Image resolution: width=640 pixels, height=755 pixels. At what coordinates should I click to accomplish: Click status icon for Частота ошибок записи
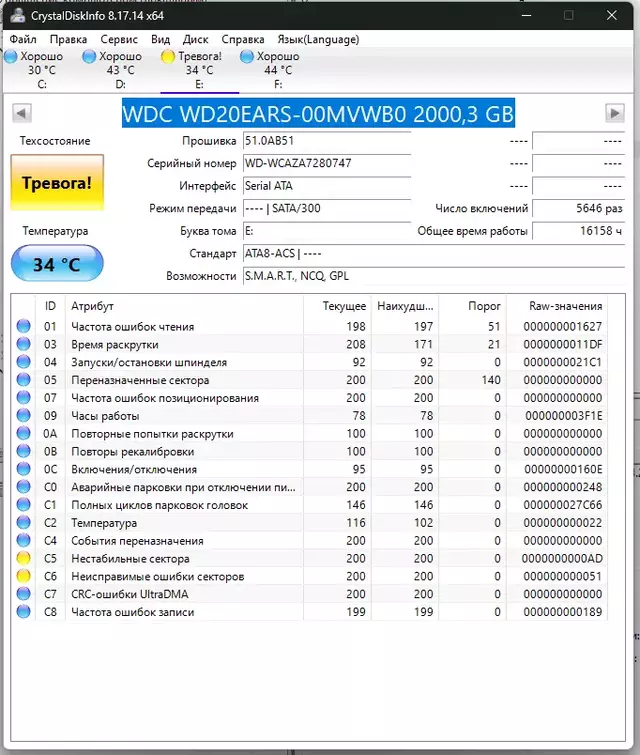point(24,612)
